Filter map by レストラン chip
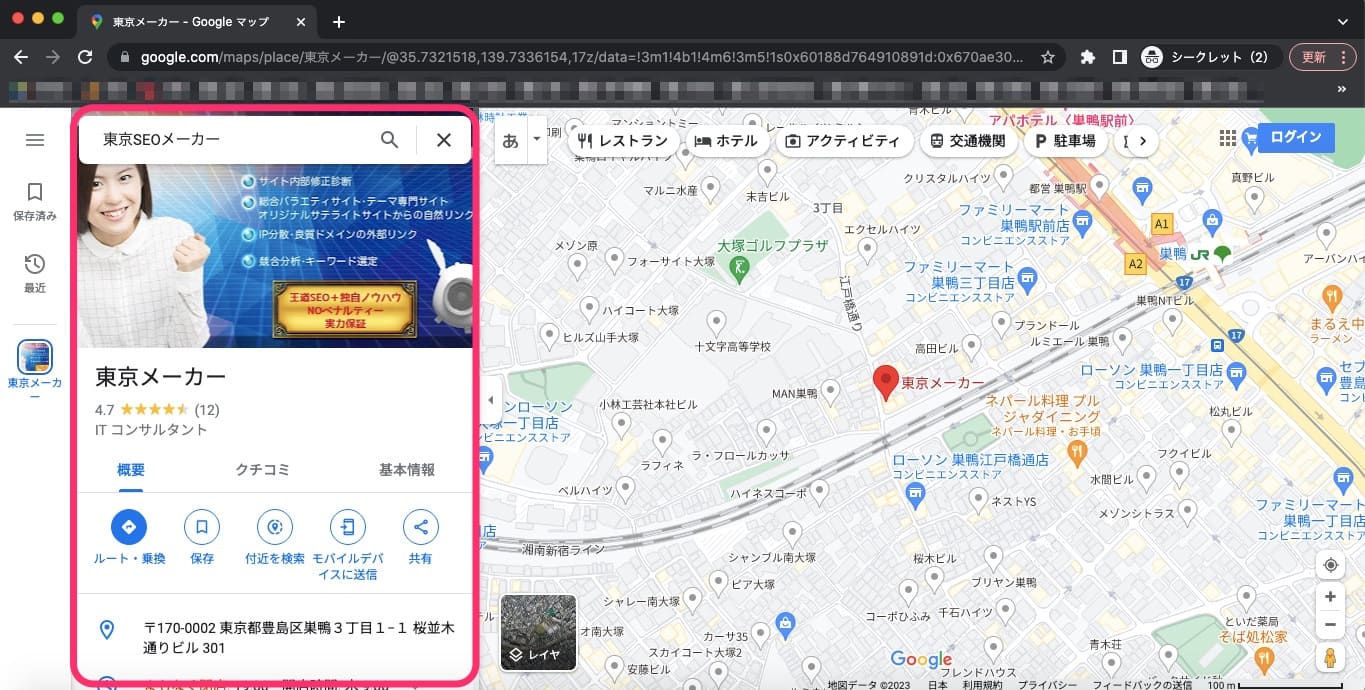1365x690 pixels. click(622, 141)
